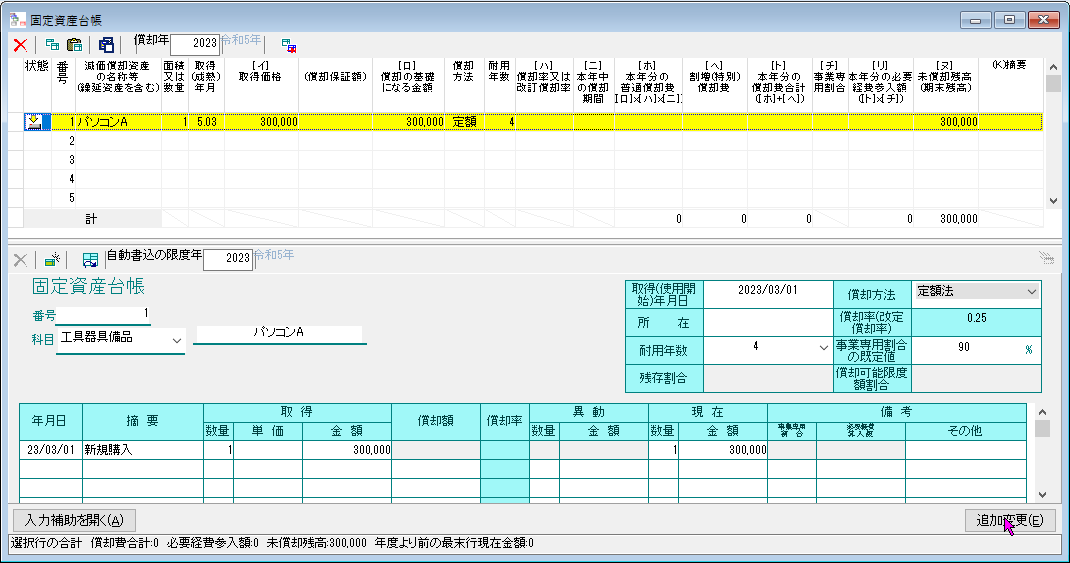Click the gray X icon in lower toolbar
Screen dimensions: 1070x563
[20, 260]
